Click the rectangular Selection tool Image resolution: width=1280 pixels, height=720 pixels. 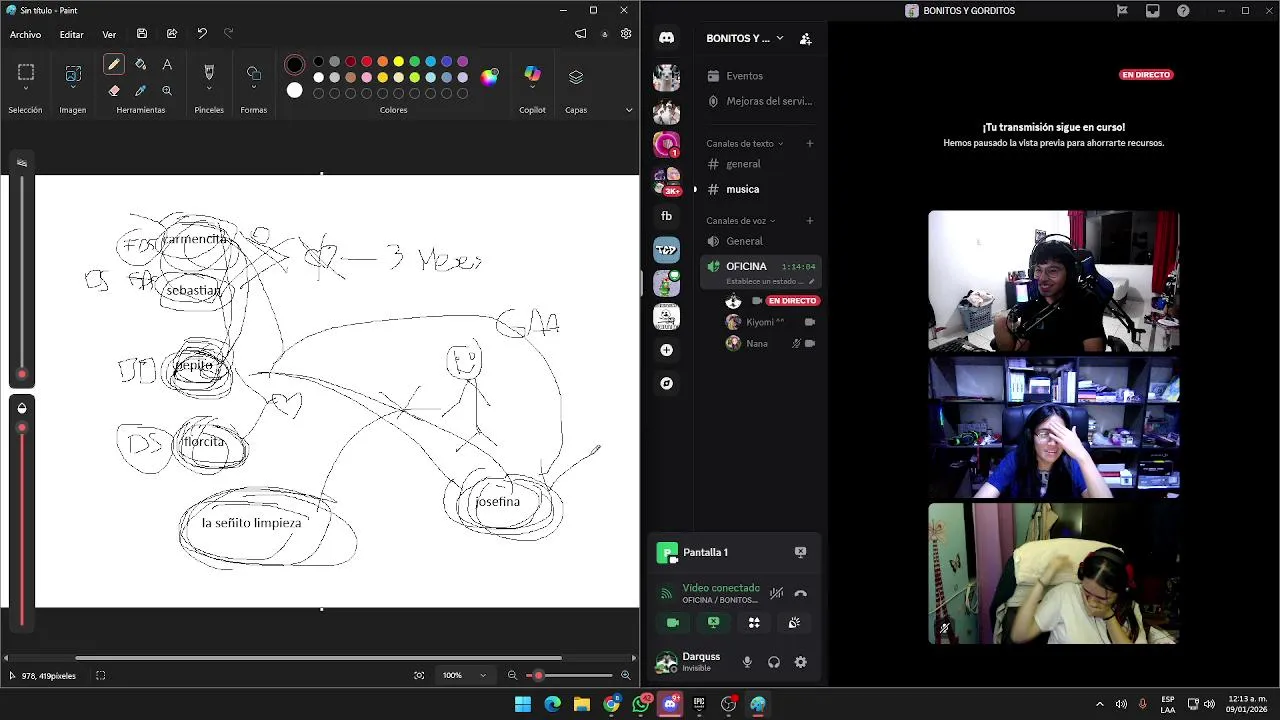tap(26, 72)
